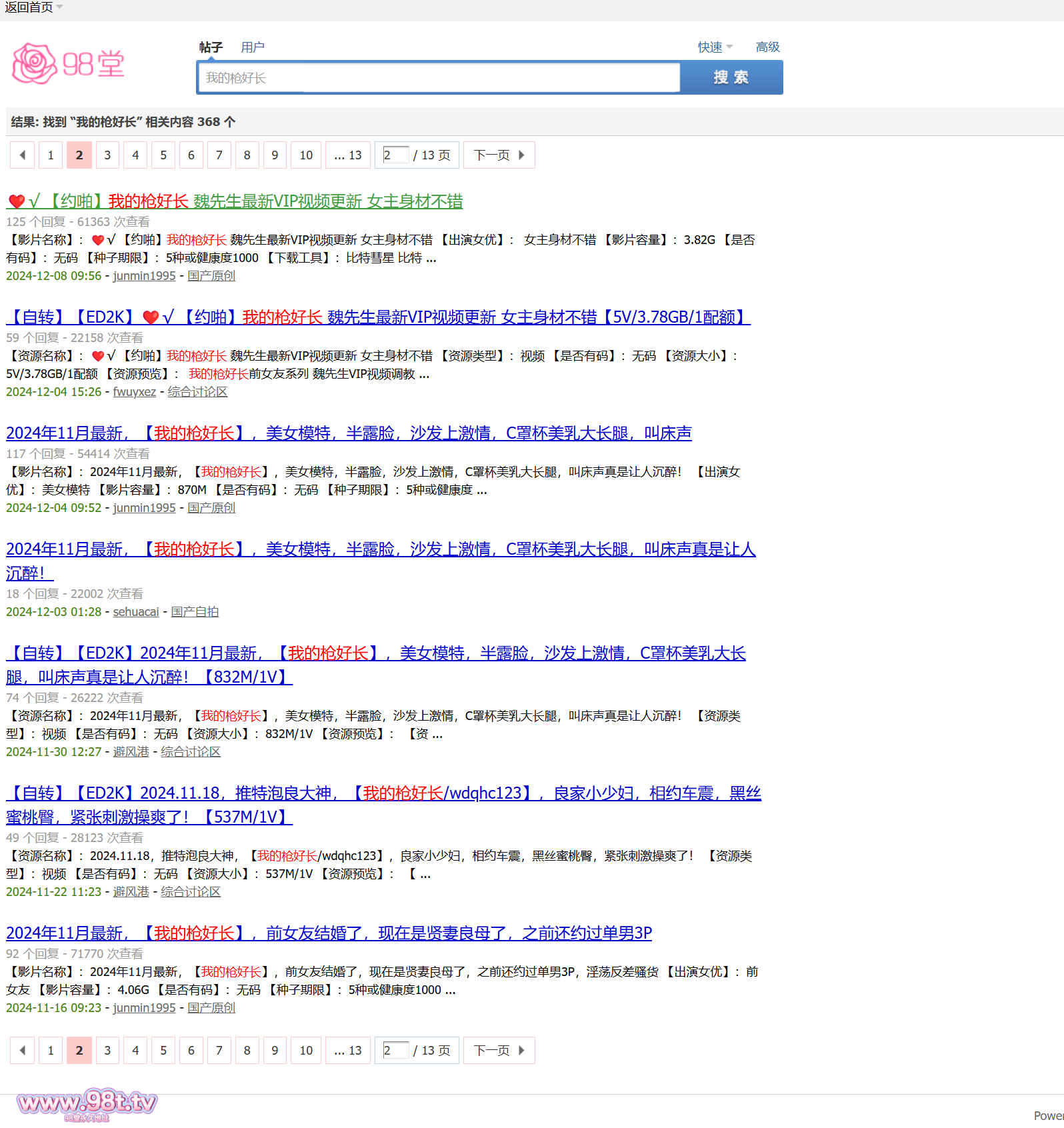Go to current page 2 in top pagination
Screen dimensions: 1064x1128
click(x=79, y=155)
